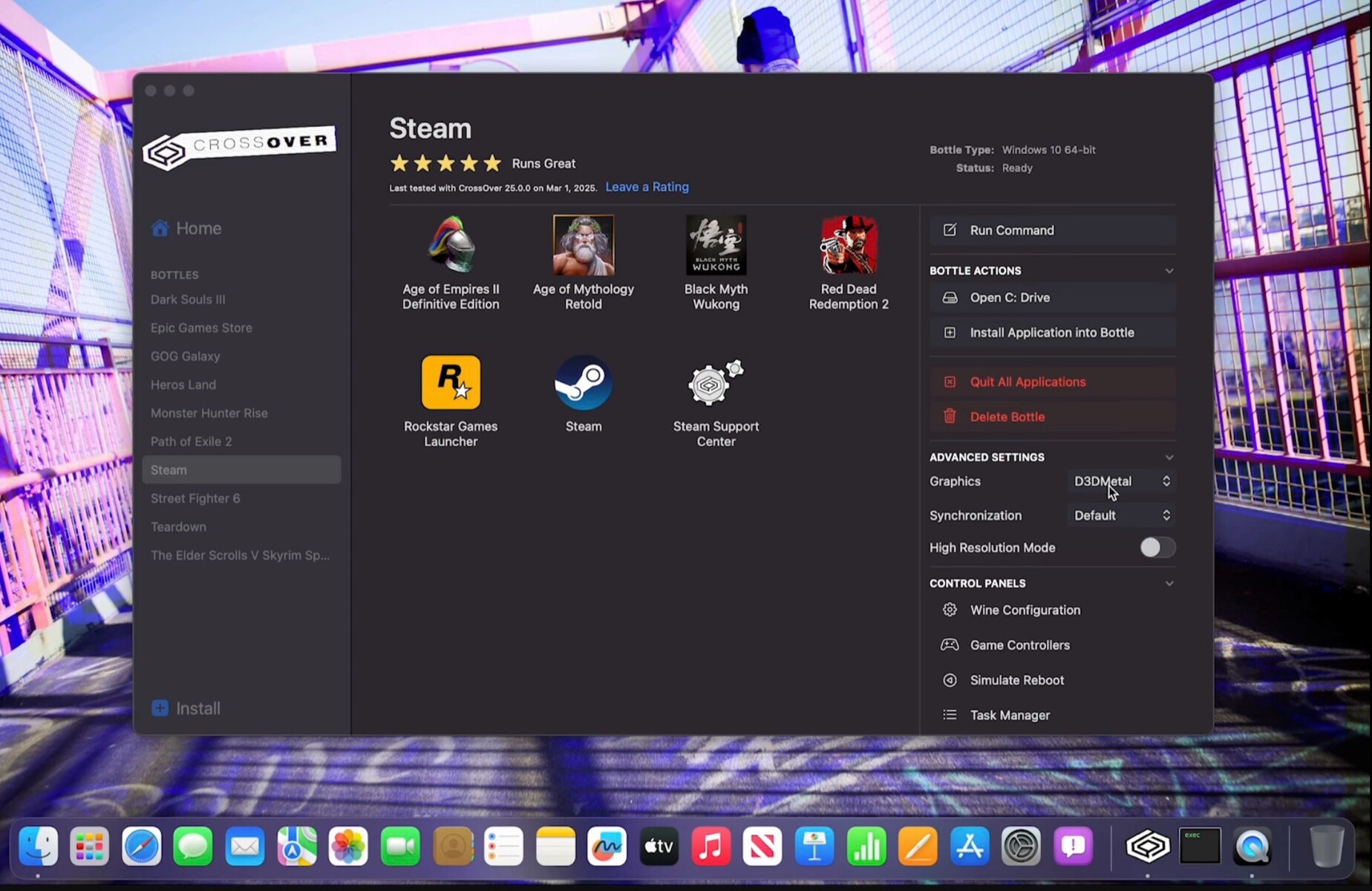Select the Teardown bottle

tap(241, 526)
